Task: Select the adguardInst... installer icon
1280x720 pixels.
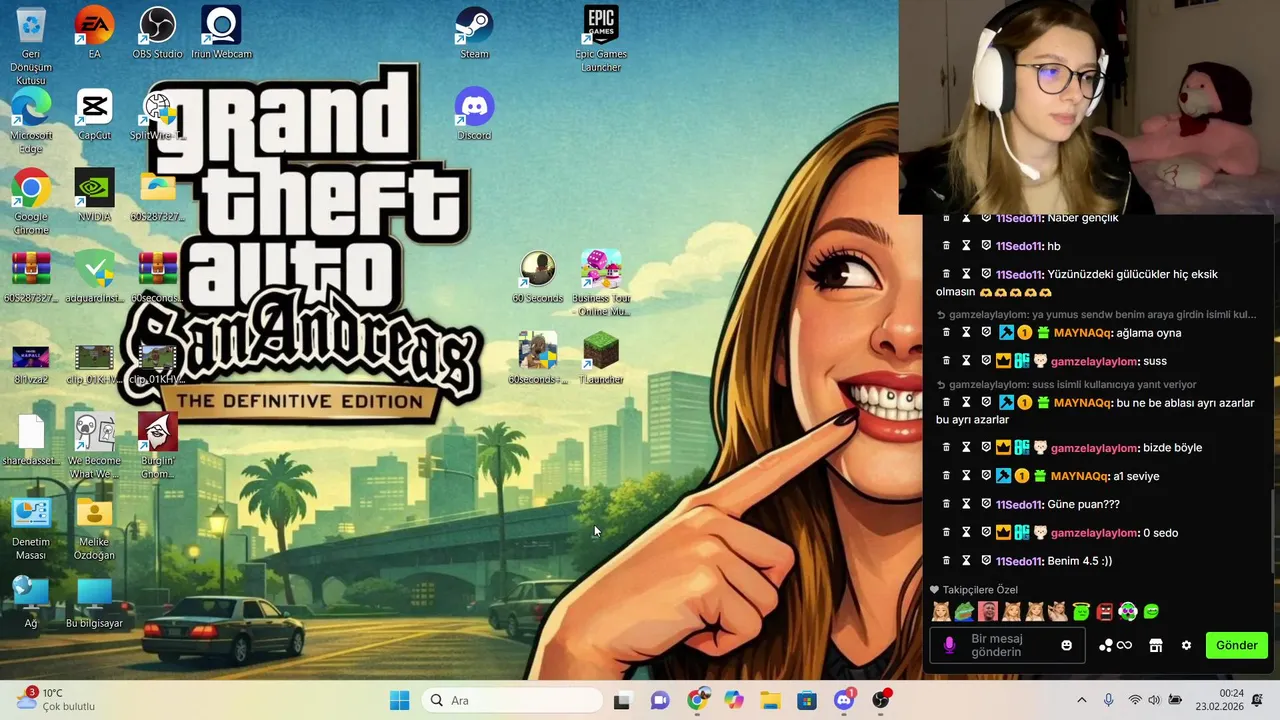Action: click(94, 276)
